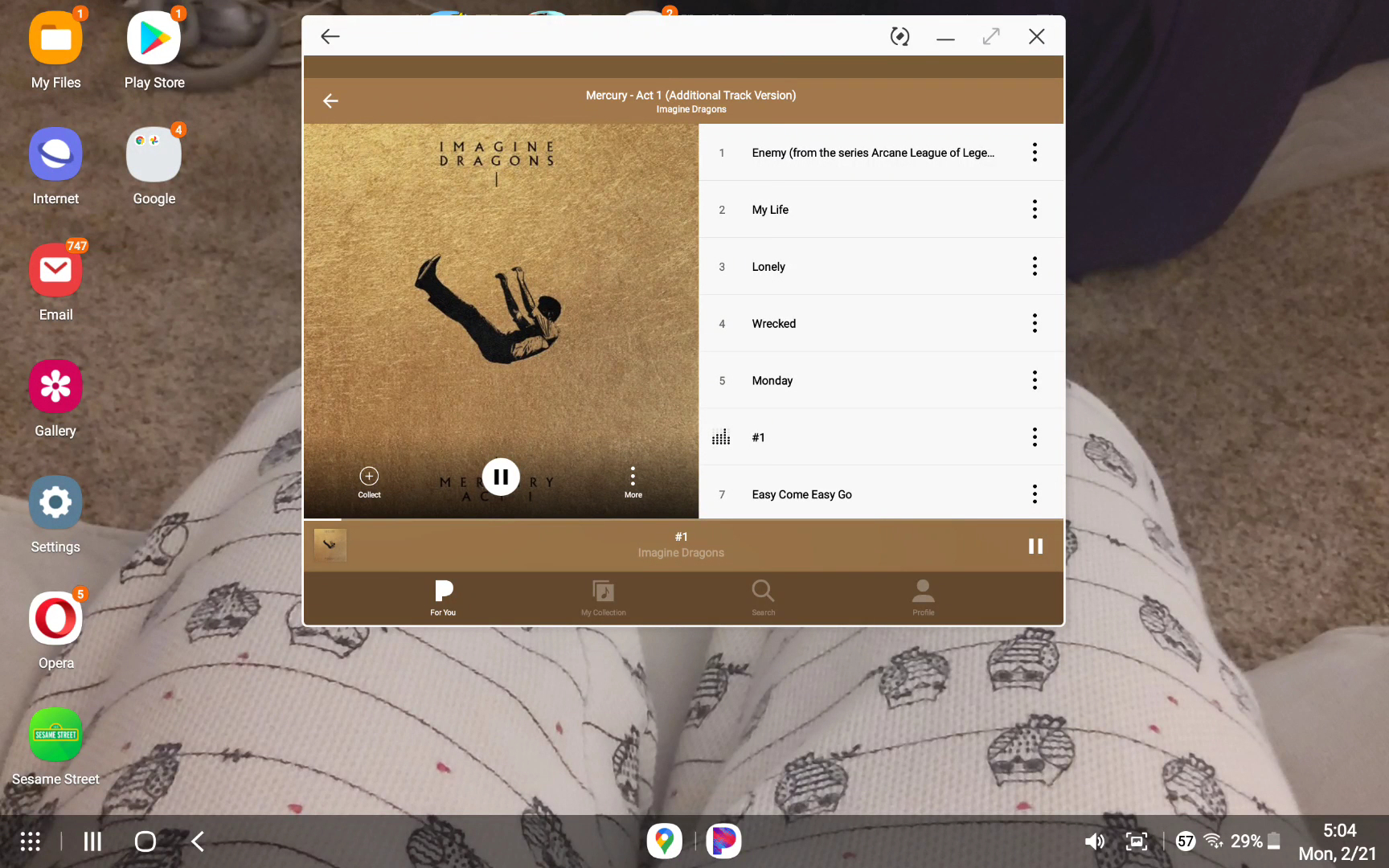Click the rotate screen icon in window bar
Screen dimensions: 1389x868
coord(899,37)
